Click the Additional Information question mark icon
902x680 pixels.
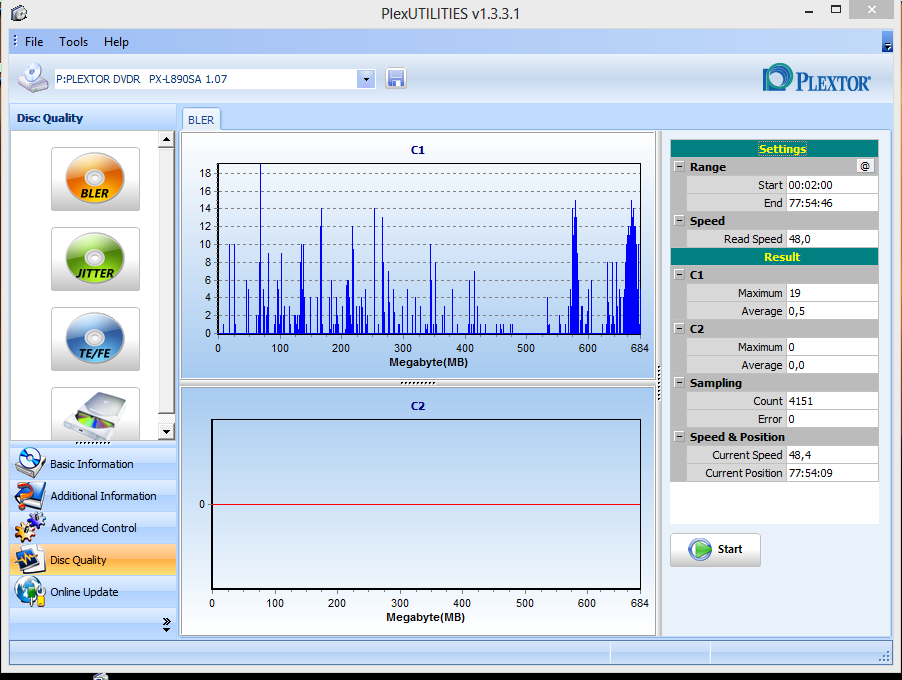29,495
